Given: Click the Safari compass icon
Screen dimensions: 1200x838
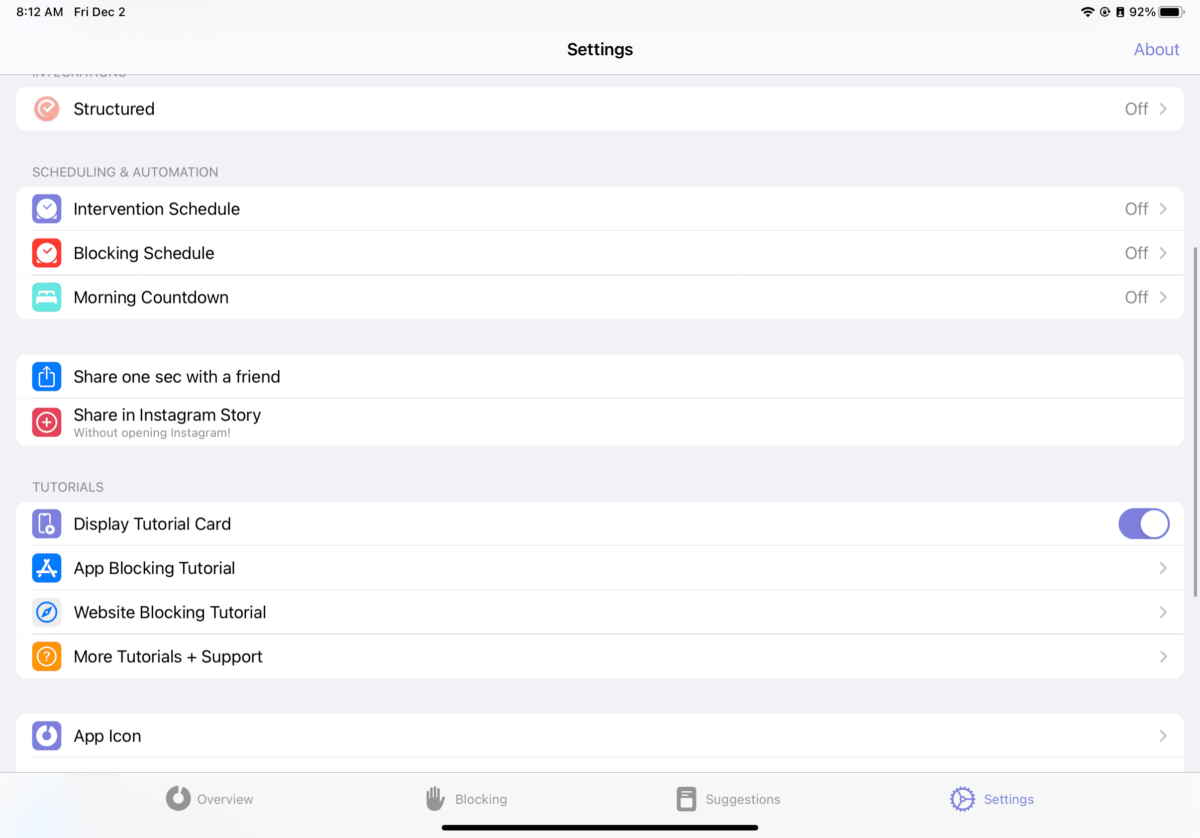Looking at the screenshot, I should [47, 612].
